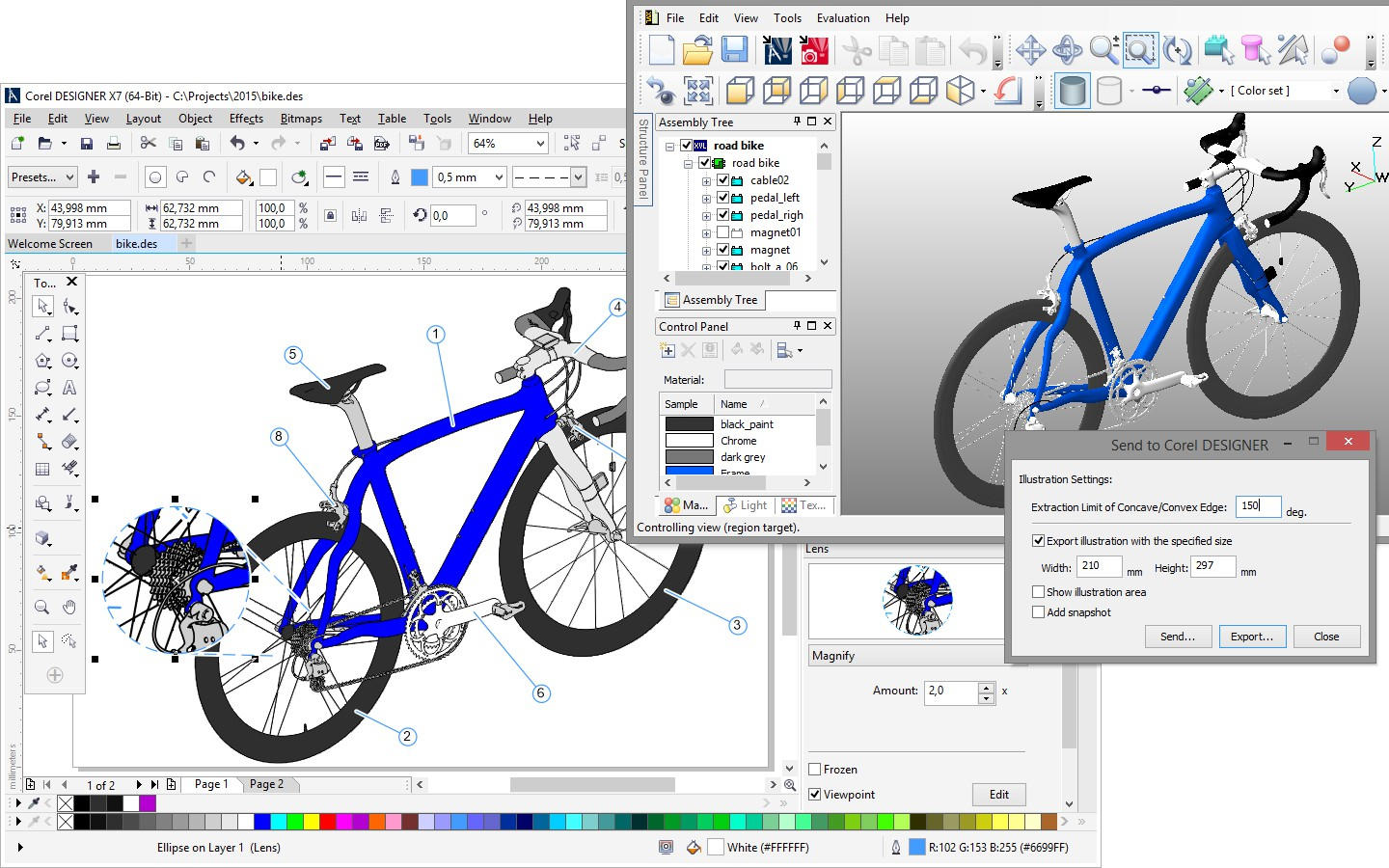Expand the cable02 tree node

point(706,180)
